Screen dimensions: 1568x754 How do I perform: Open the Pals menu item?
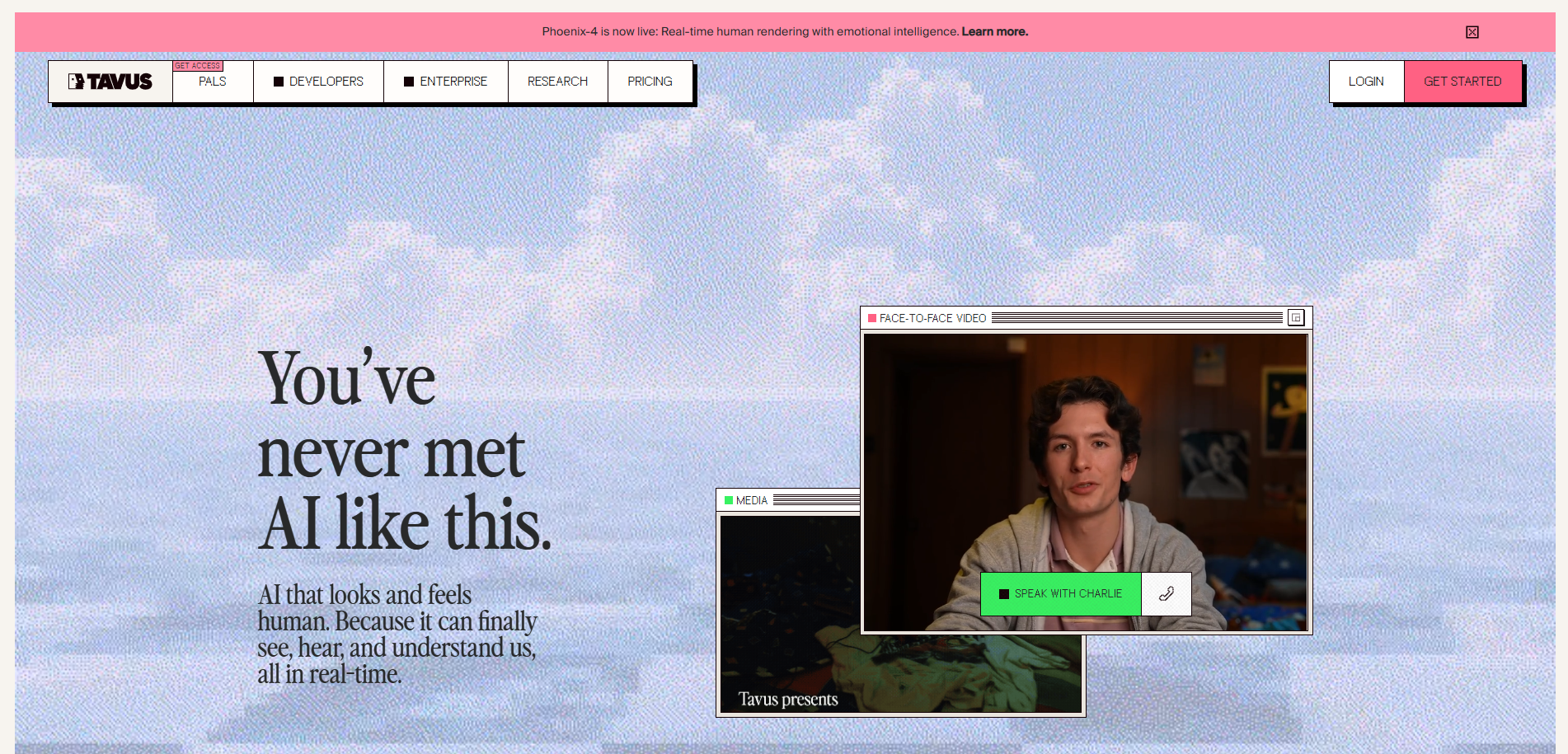[x=213, y=82]
